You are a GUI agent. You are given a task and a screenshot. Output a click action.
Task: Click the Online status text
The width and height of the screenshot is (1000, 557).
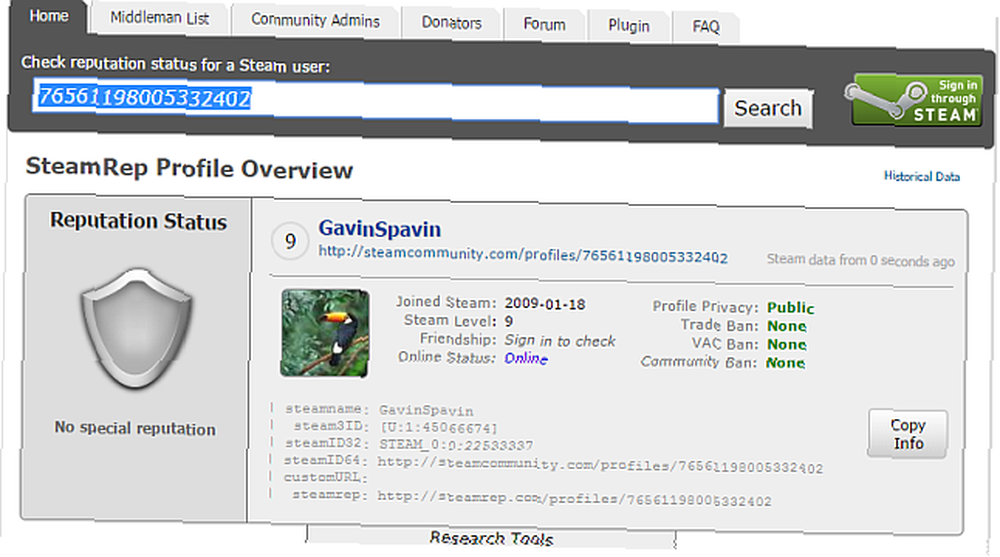pyautogui.click(x=526, y=358)
